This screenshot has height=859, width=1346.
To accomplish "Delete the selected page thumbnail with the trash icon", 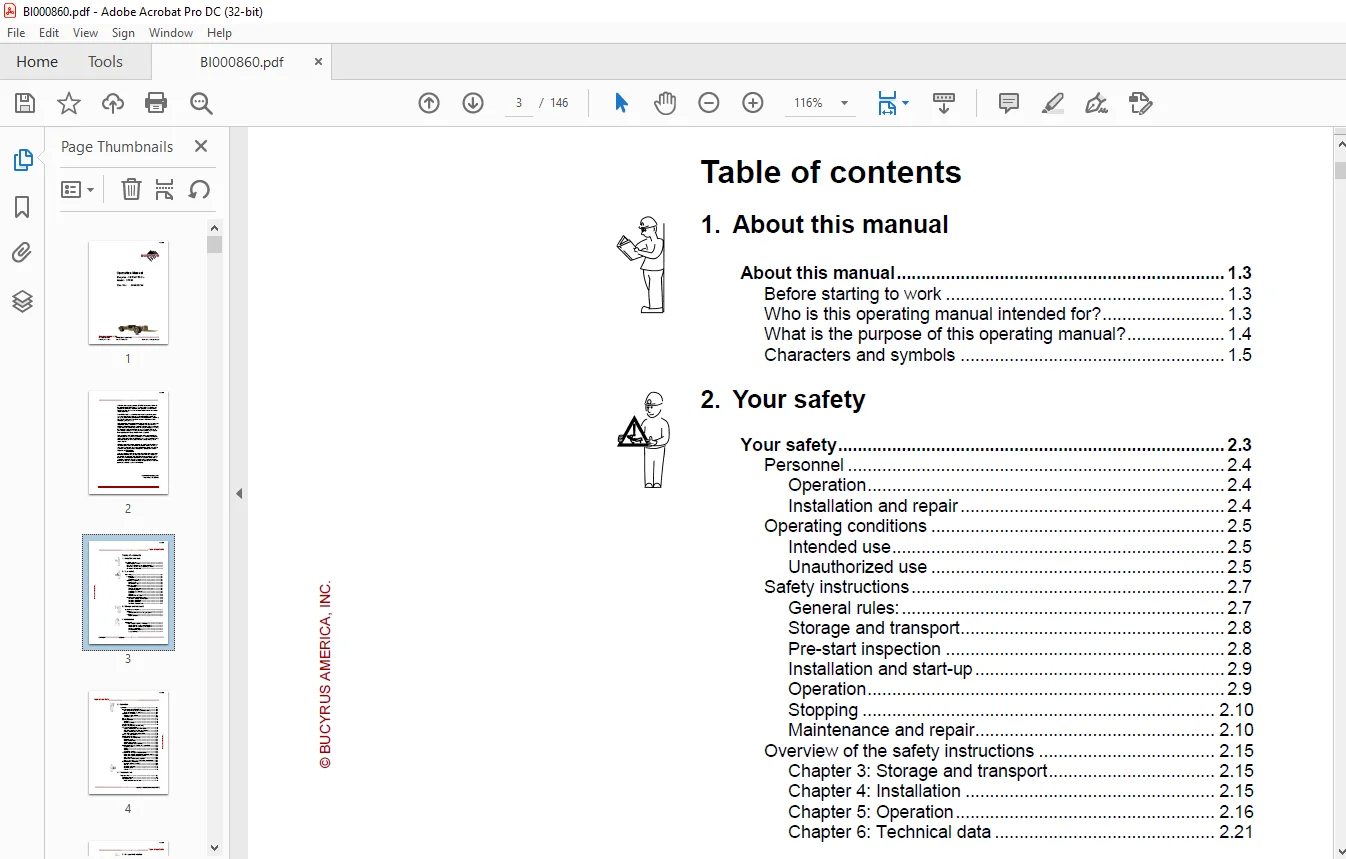I will [x=131, y=189].
